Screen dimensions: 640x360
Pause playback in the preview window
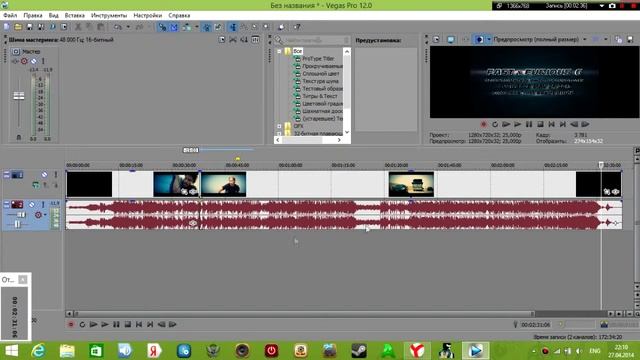tap(529, 124)
